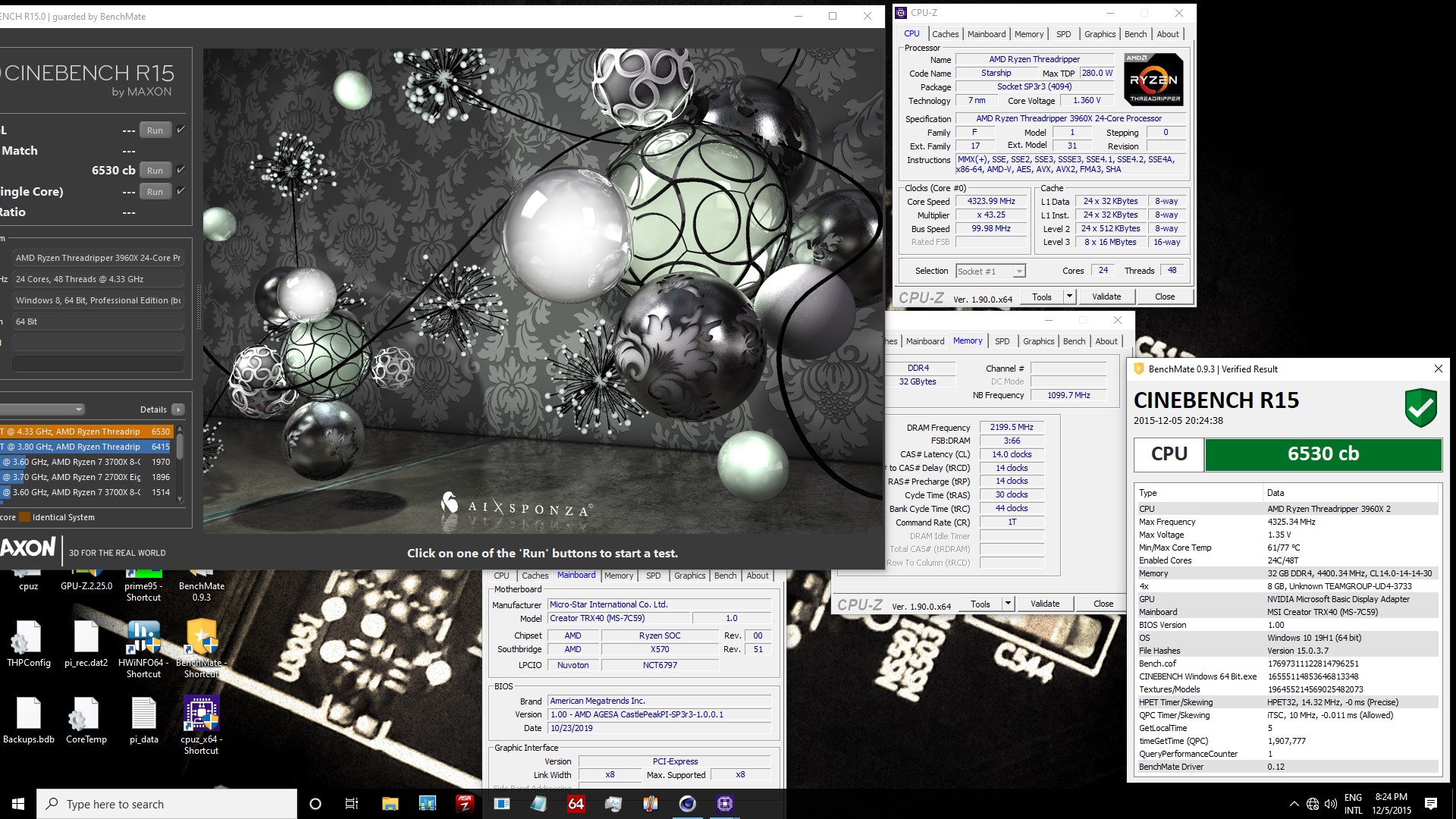Viewport: 1456px width, 819px height.
Task: Click ranking list scroll-up arrow
Action: coord(180,429)
